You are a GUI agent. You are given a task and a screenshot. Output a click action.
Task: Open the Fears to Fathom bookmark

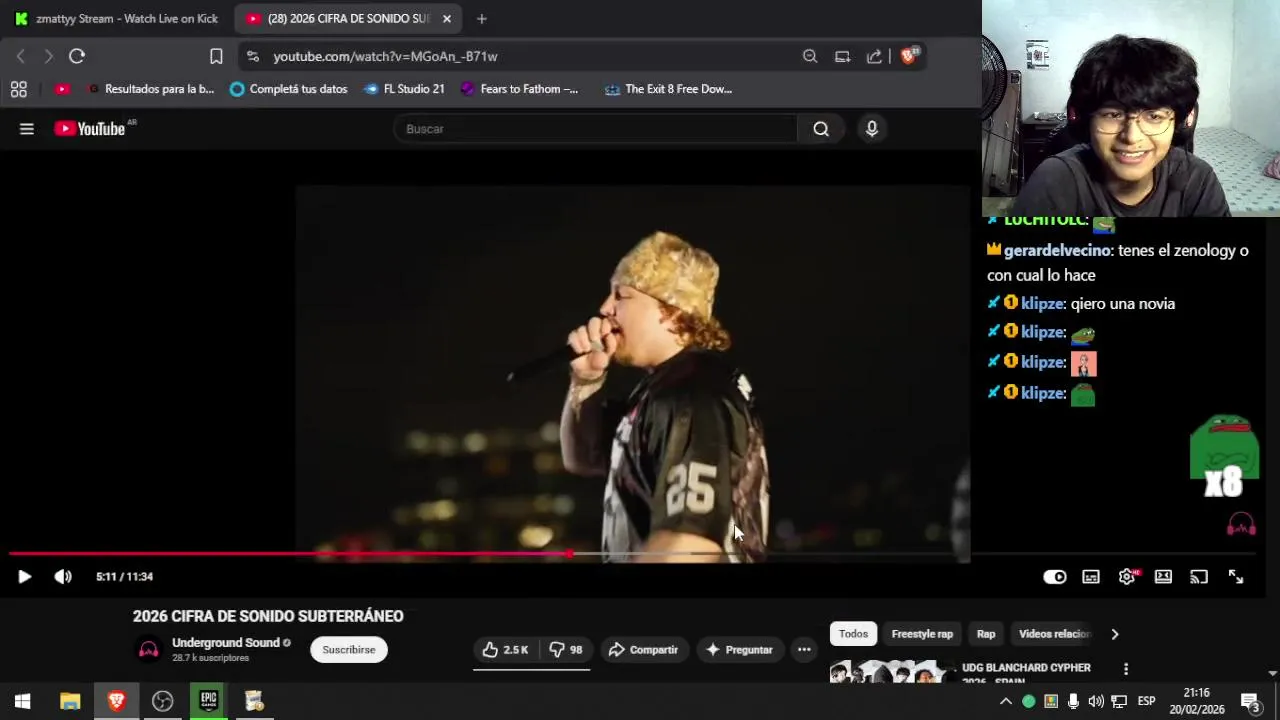[x=518, y=89]
